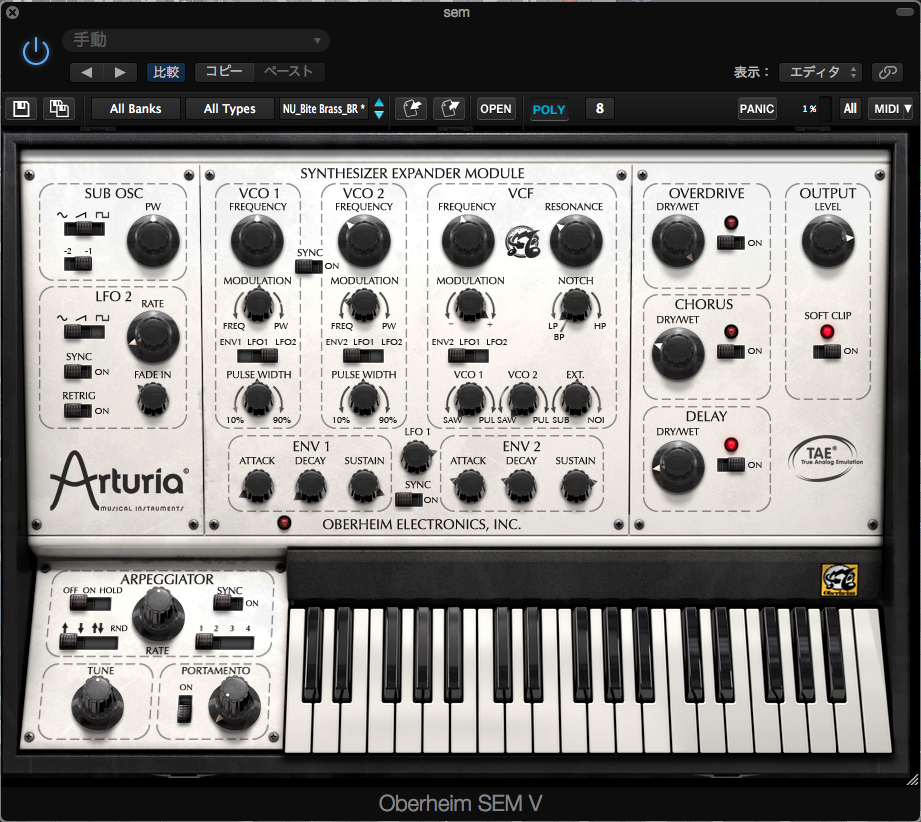This screenshot has width=921, height=822.
Task: Click the VCF modulation source ENV2/LFO1/LFO2 switch
Action: tap(468, 355)
